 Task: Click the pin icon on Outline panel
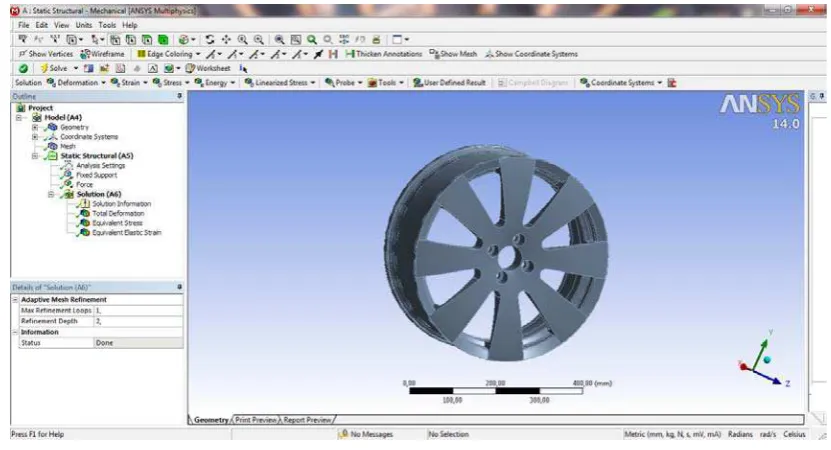coord(180,96)
